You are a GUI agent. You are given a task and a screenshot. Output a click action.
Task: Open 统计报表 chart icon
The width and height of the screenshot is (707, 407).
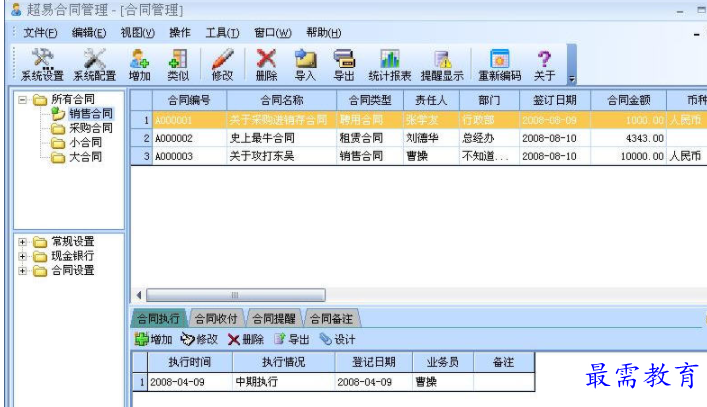coord(389,62)
